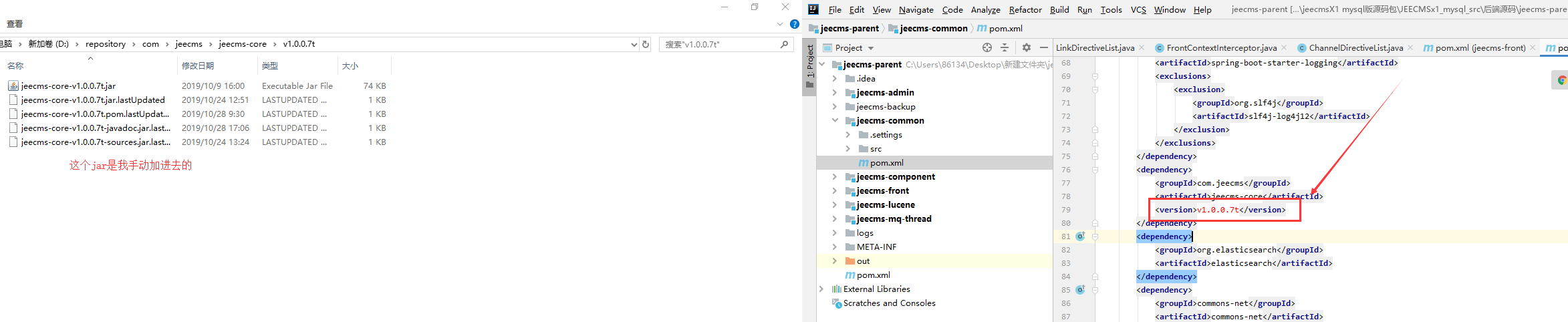Open Project panel settings gear

coord(1027,47)
